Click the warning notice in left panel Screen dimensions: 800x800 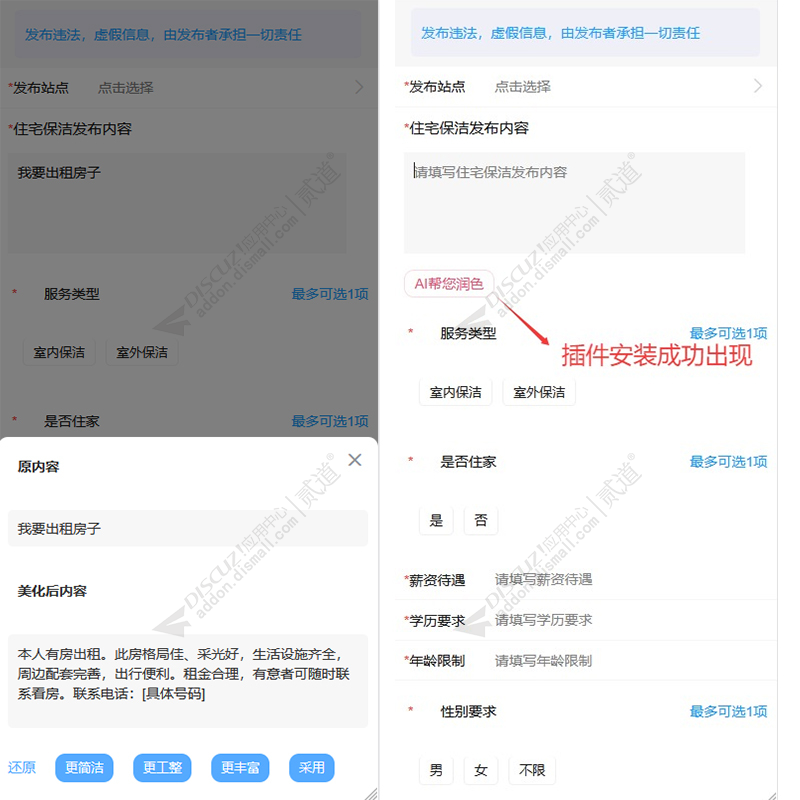[x=188, y=34]
